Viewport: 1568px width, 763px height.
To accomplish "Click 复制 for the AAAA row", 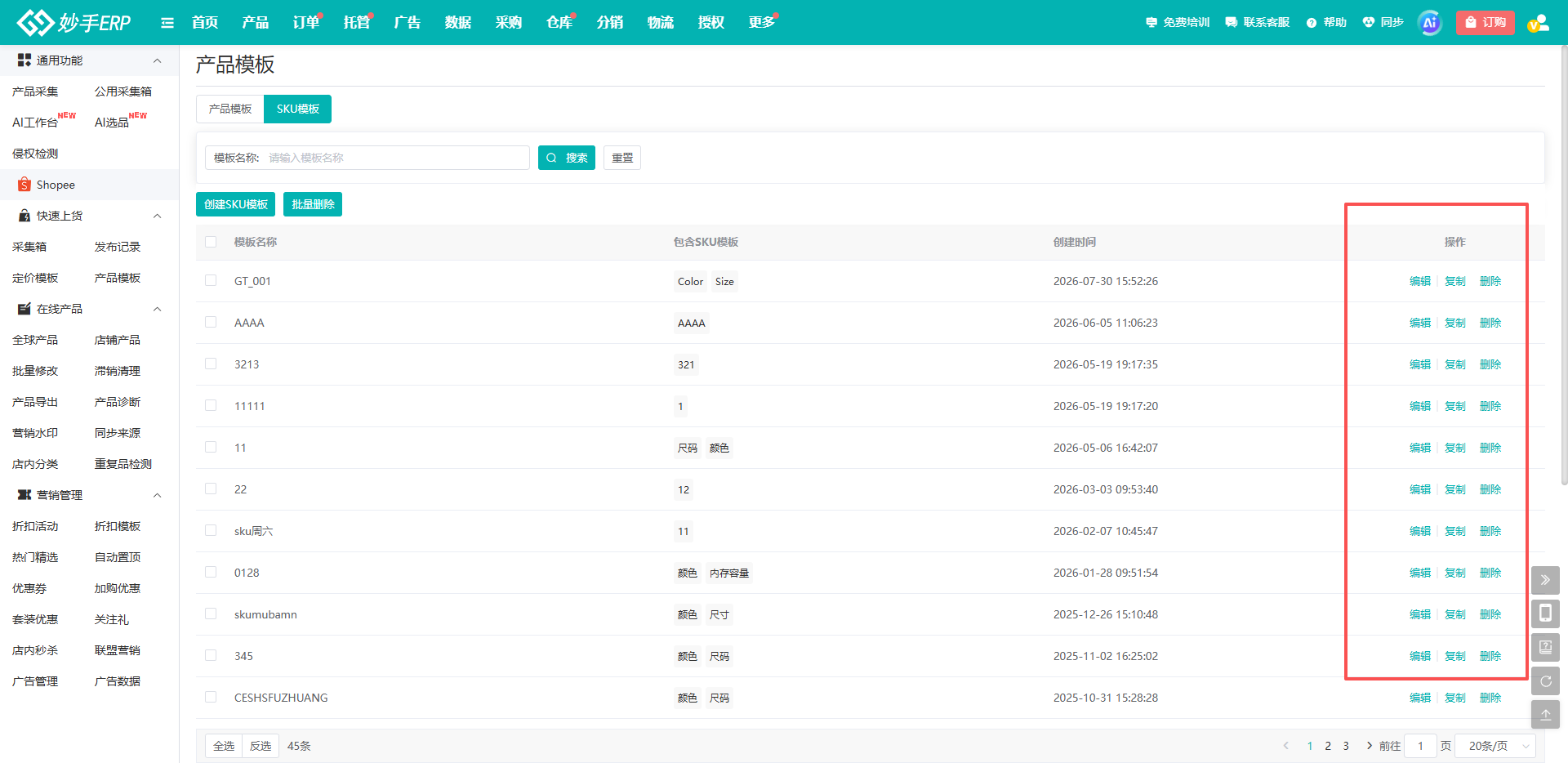I will [1455, 323].
